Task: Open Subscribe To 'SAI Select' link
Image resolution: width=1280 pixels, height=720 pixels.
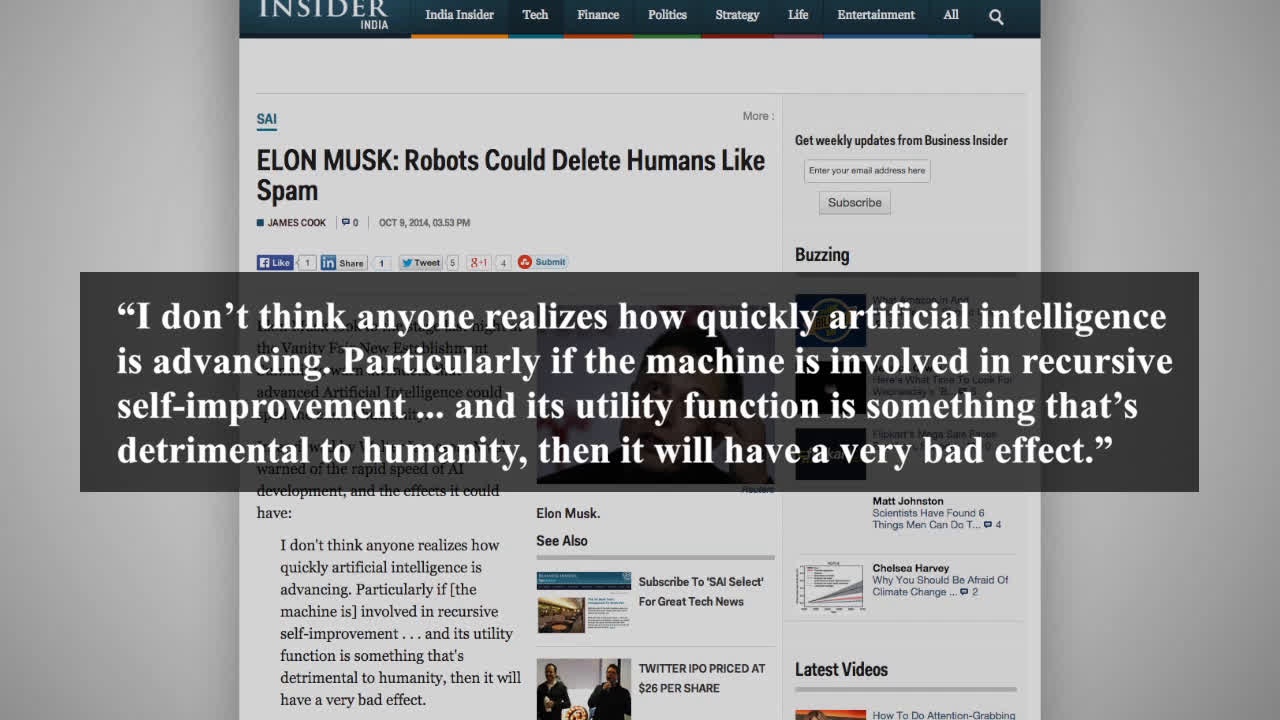Action: coord(700,591)
